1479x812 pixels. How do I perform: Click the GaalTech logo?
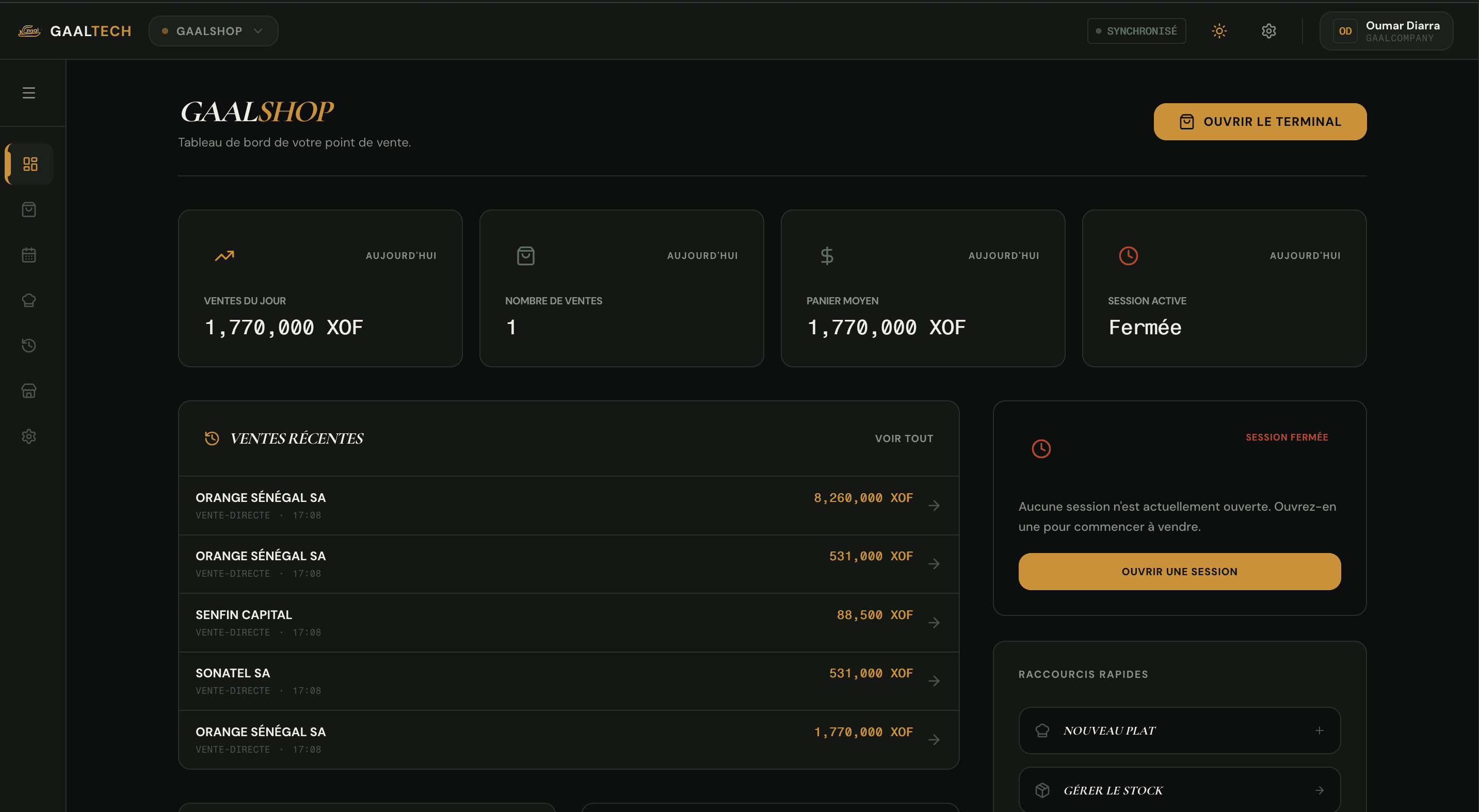pos(75,31)
